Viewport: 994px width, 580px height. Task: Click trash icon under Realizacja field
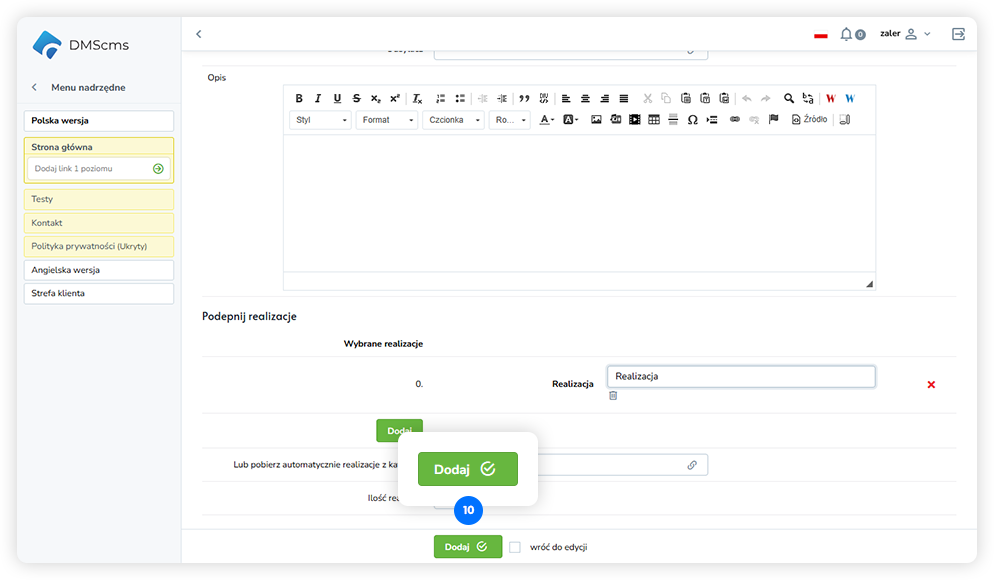[x=613, y=396]
